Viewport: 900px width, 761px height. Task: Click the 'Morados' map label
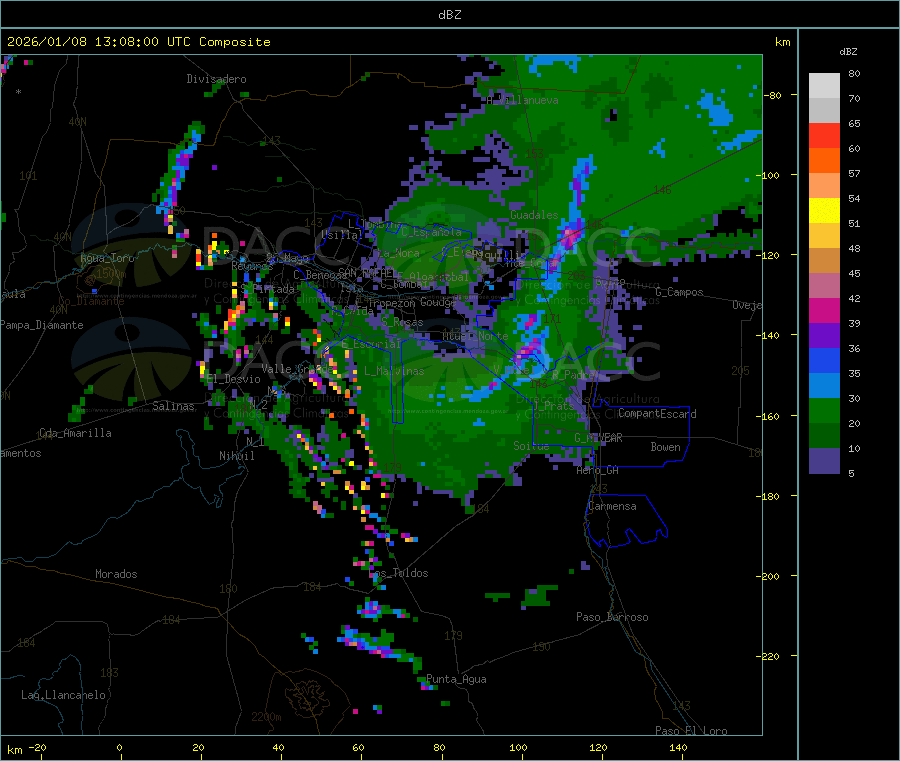[x=116, y=574]
